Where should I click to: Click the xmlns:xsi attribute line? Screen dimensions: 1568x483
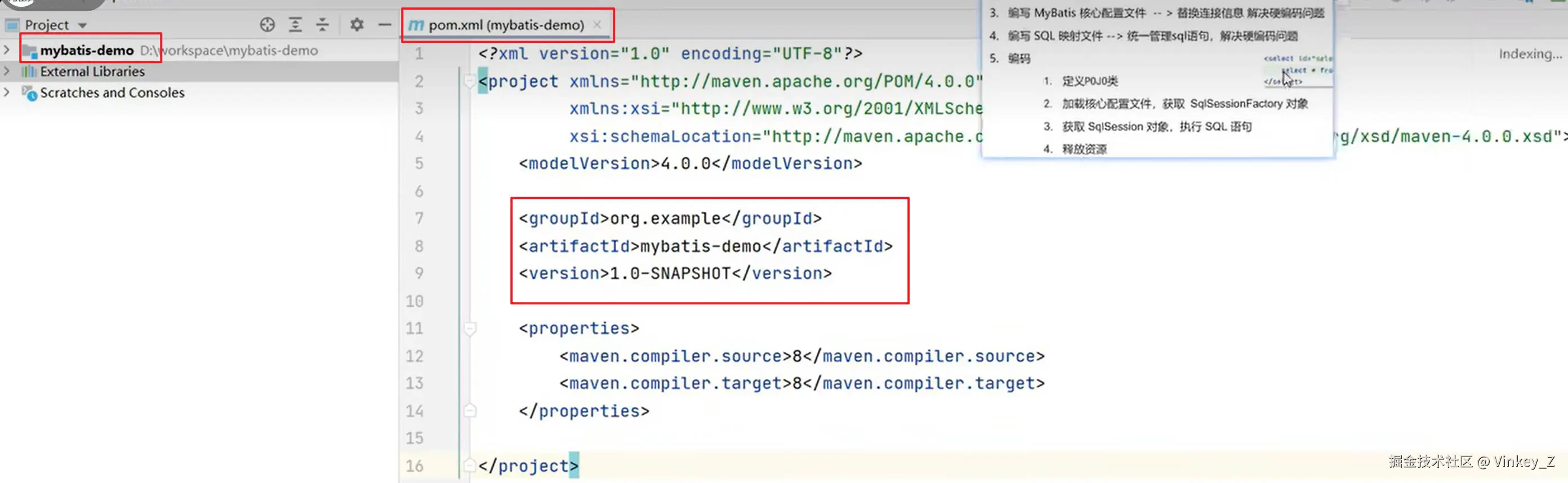click(776, 108)
